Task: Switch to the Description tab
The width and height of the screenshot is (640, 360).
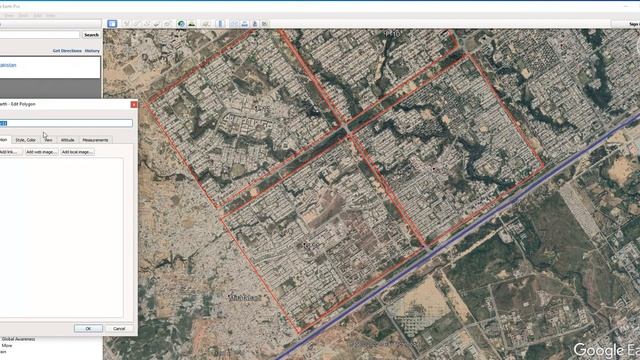Action: (4, 140)
